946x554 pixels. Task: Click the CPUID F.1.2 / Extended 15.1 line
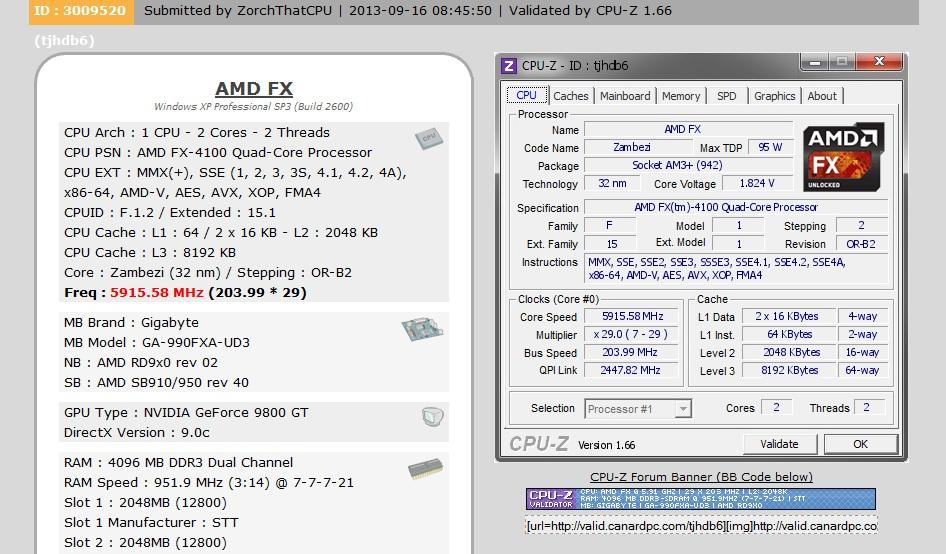(x=170, y=212)
